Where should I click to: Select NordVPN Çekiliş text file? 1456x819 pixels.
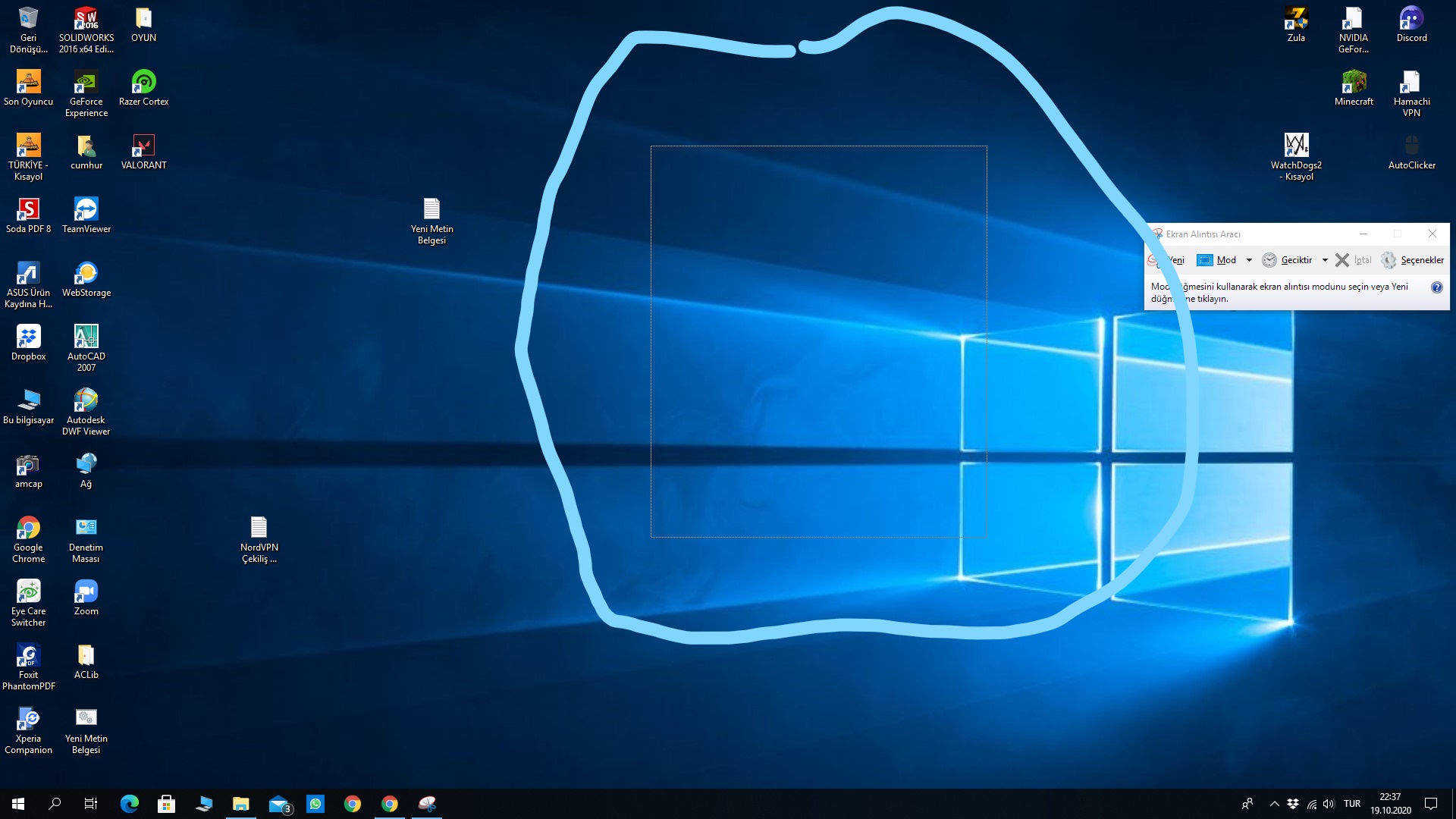point(259,539)
